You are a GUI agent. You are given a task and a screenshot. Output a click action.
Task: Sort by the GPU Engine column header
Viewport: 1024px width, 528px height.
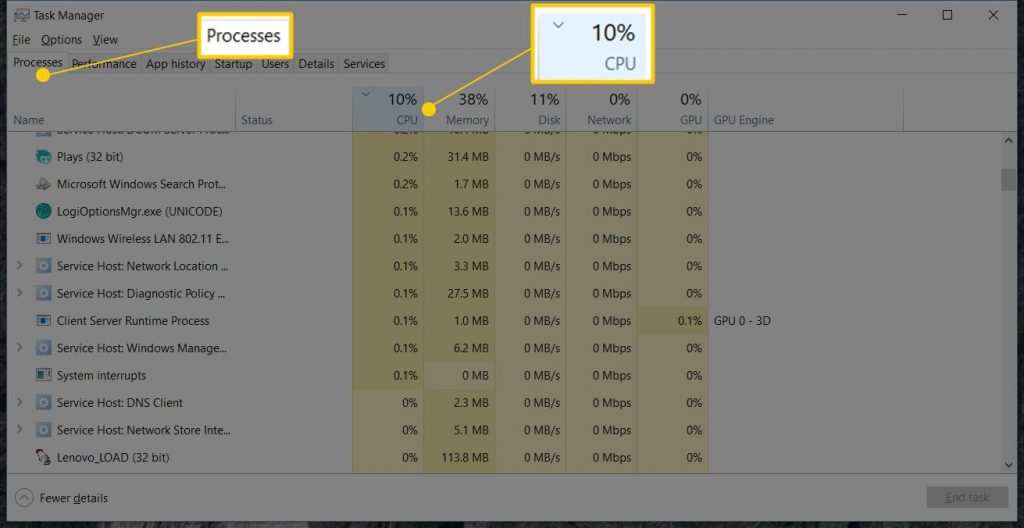[806, 110]
